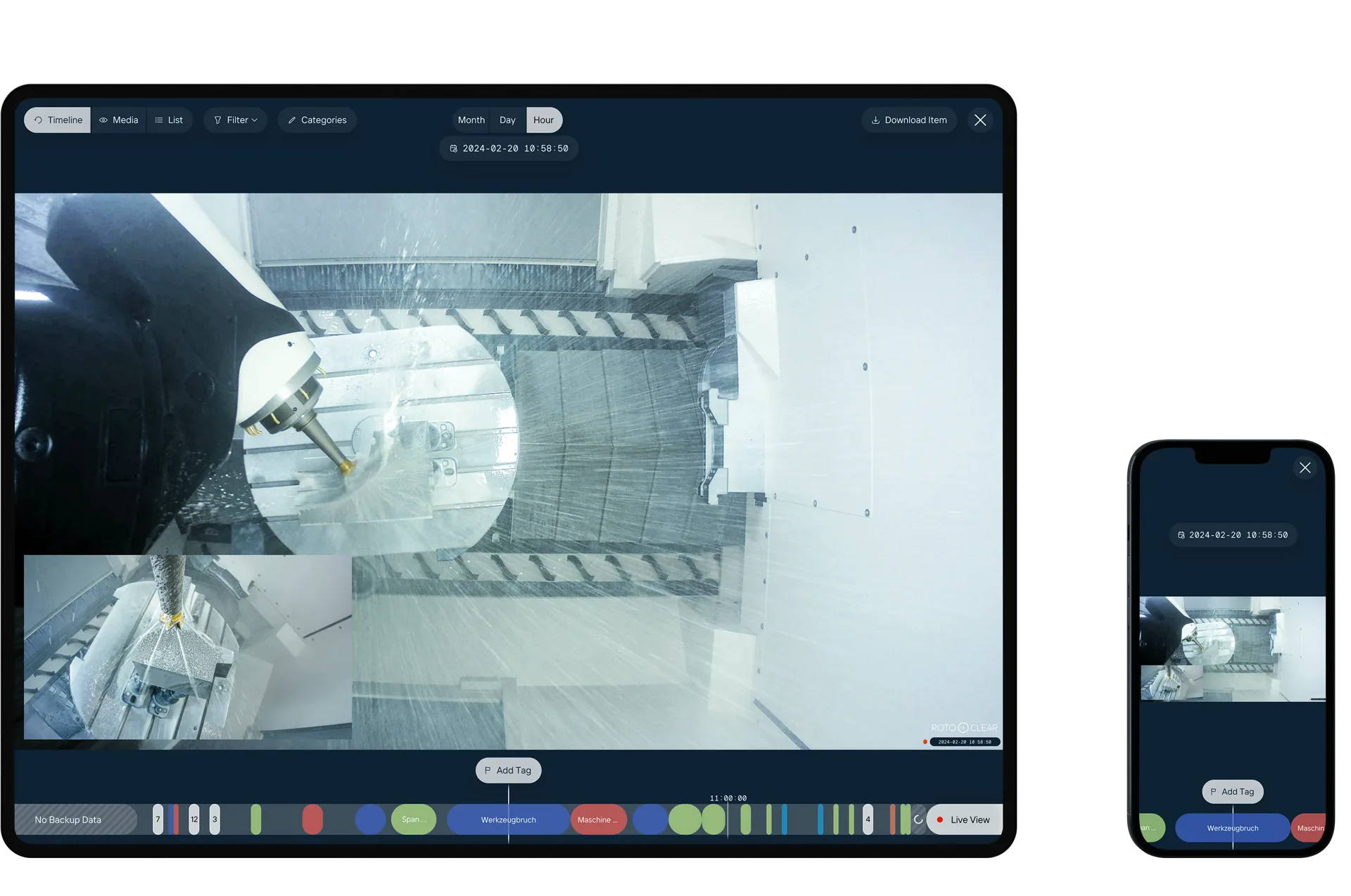Click Add Tag button on tablet
This screenshot has width=1351, height=896.
coord(508,770)
